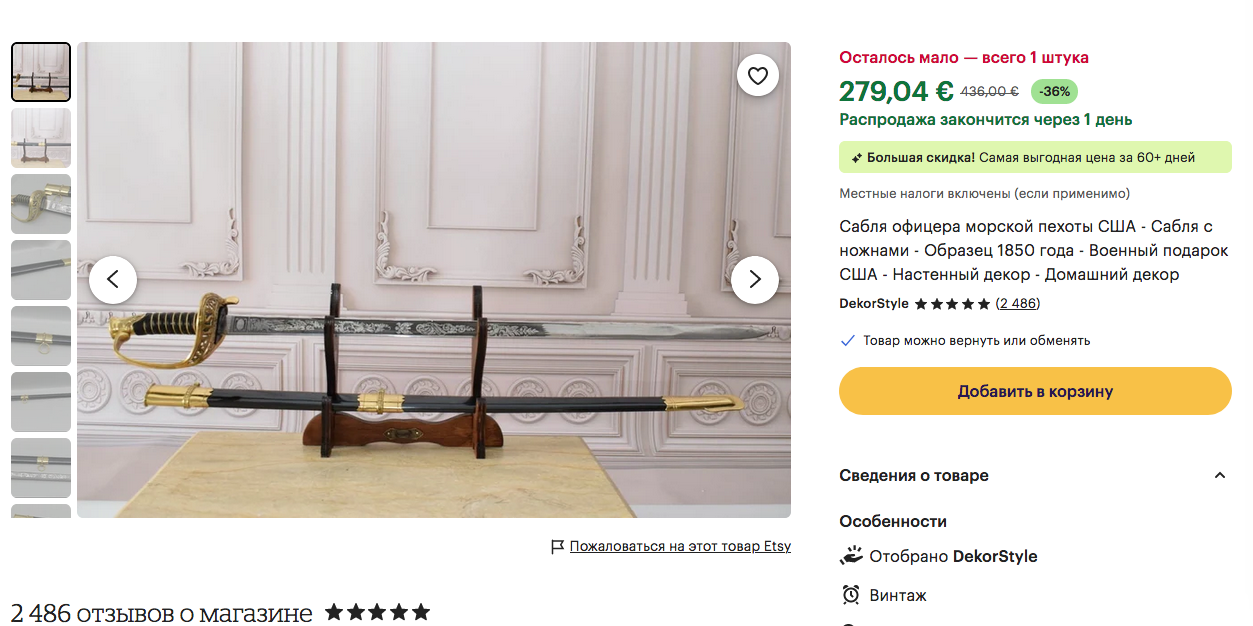This screenshot has width=1253, height=626.
Task: Select the second thumbnail with stand
Action: point(41,138)
